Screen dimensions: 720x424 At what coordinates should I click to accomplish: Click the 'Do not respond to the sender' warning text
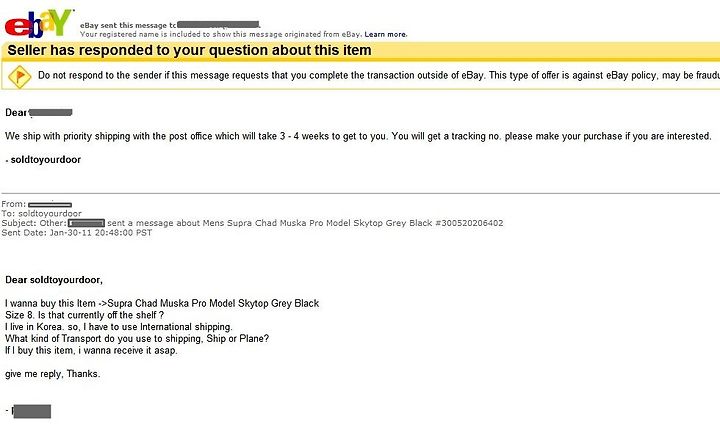click(379, 75)
